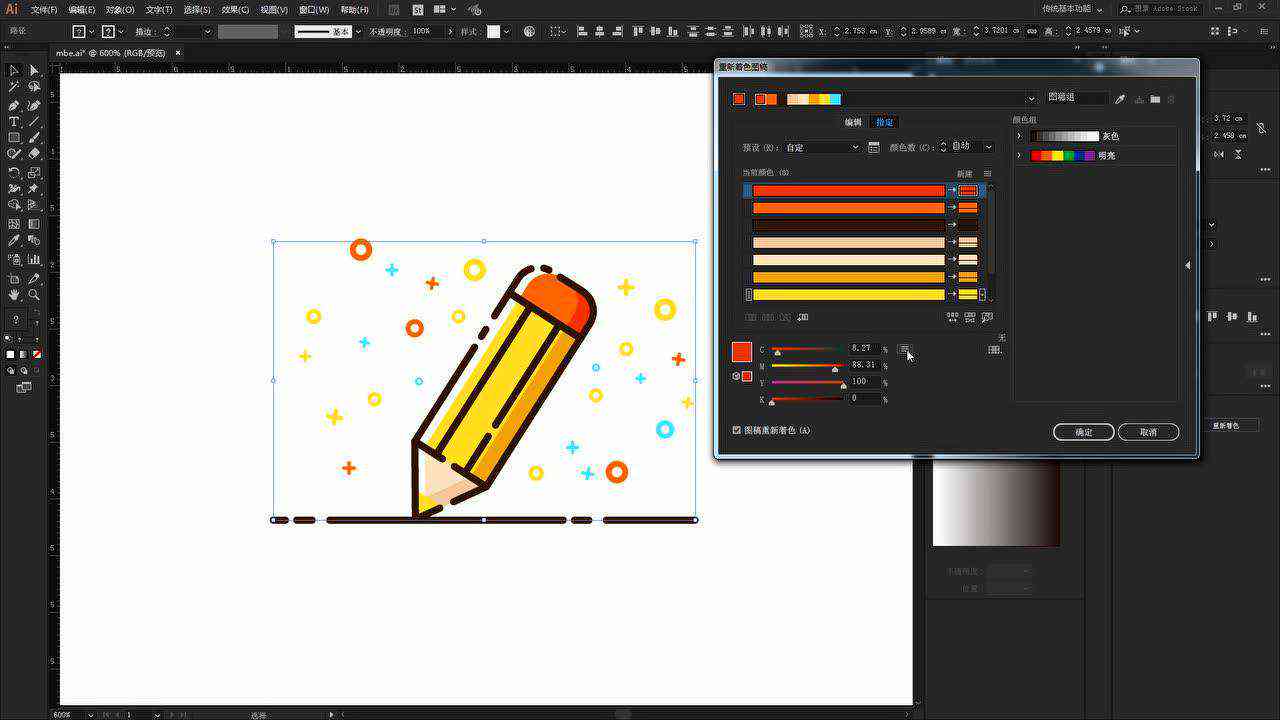Select the Zoom magnifier tool

tap(34, 295)
